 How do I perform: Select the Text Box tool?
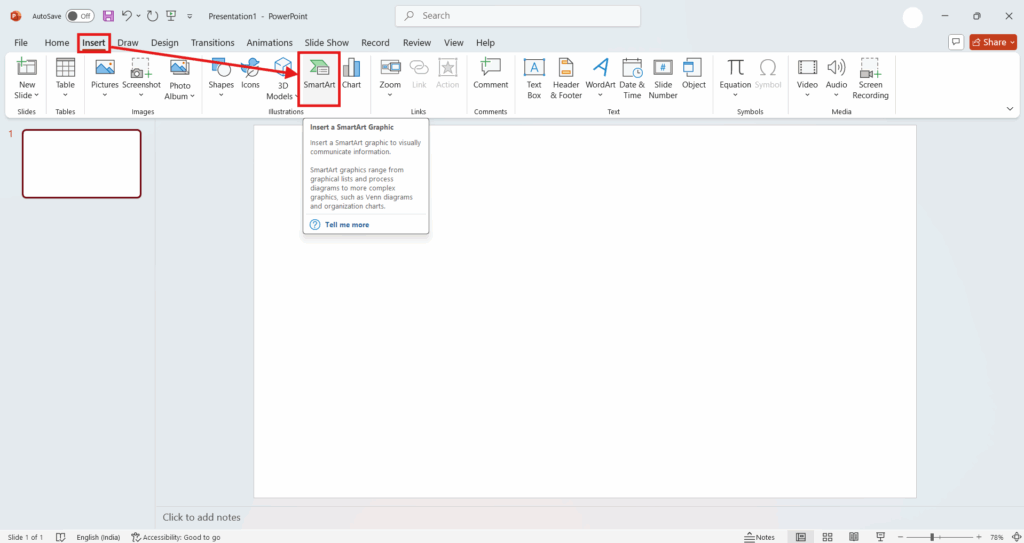(x=534, y=77)
